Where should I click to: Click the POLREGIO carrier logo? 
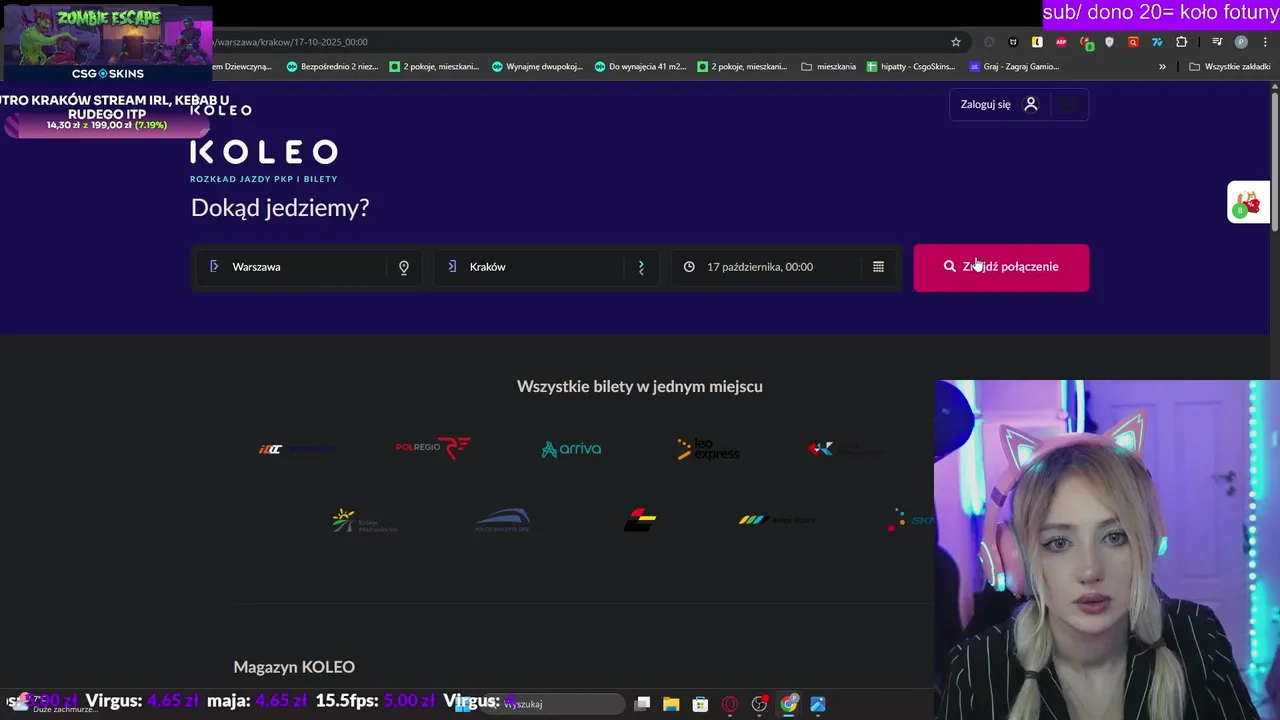tap(433, 447)
